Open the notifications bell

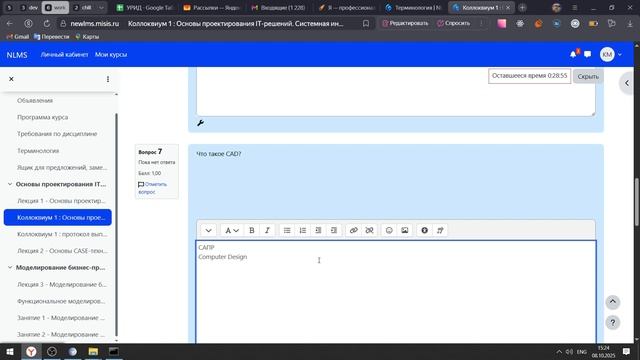(573, 54)
